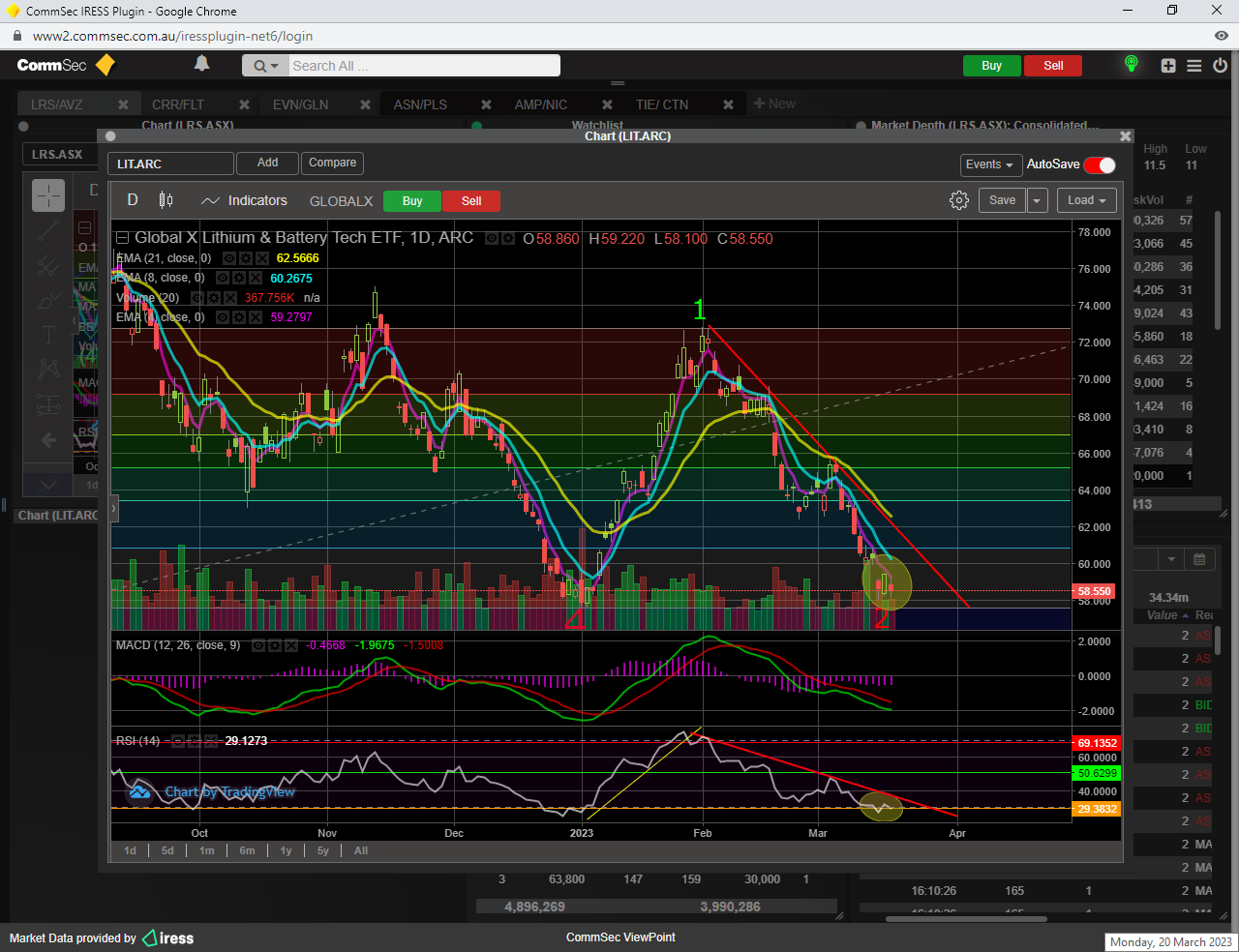Click the add widget plus icon
Image resolution: width=1239 pixels, height=952 pixels.
pos(1168,66)
